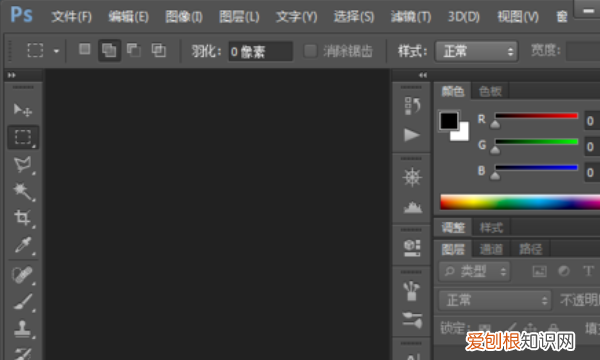Open the 文字(Y) menu
Viewport: 600px width, 360px height.
297,16
